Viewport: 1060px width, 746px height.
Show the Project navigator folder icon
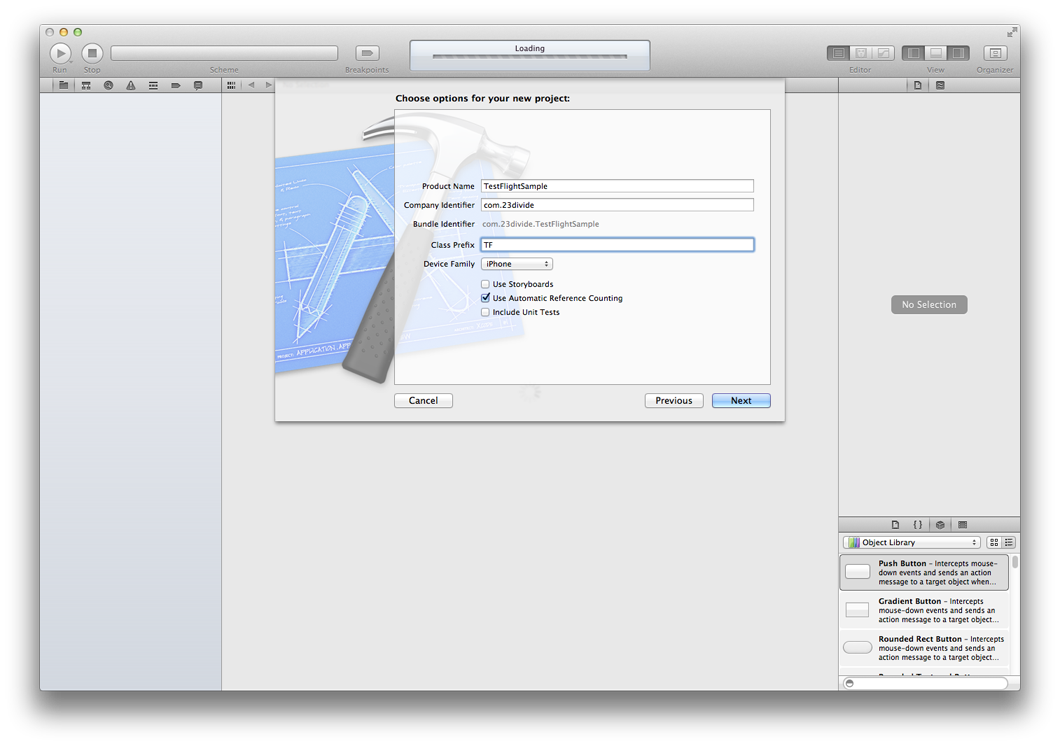[x=64, y=85]
